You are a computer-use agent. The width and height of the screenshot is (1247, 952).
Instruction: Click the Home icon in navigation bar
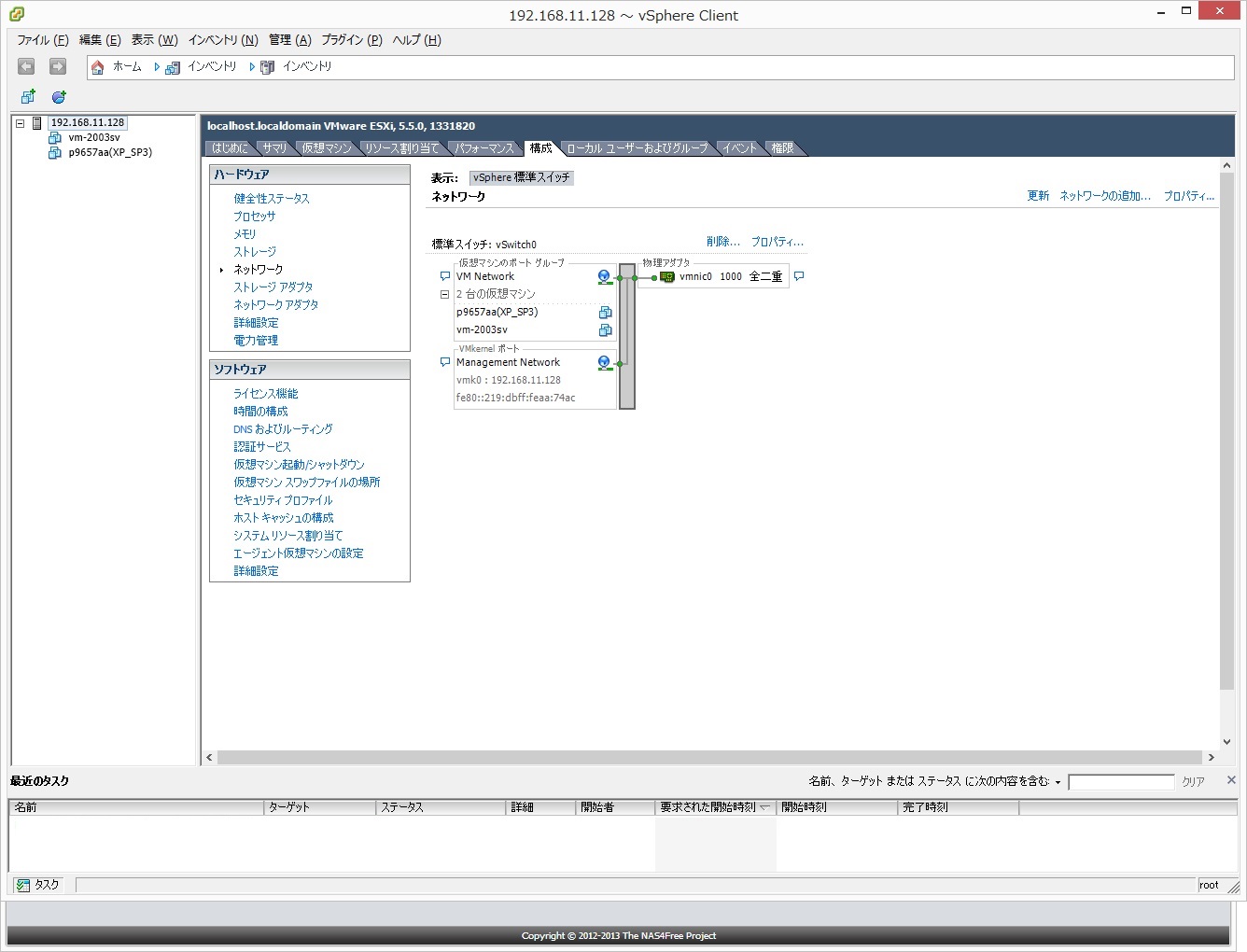97,67
